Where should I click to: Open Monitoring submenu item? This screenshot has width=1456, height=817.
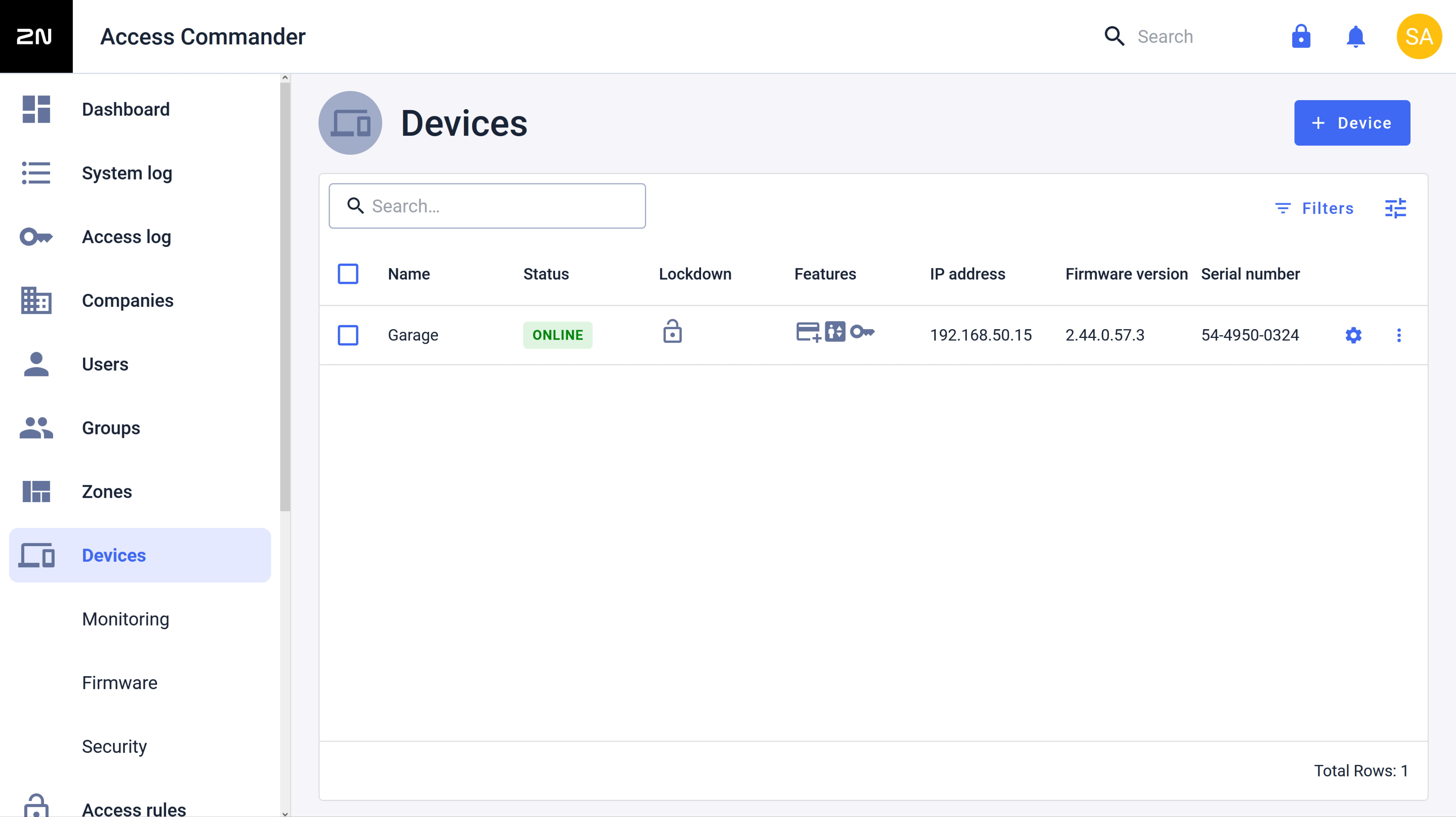pos(126,619)
